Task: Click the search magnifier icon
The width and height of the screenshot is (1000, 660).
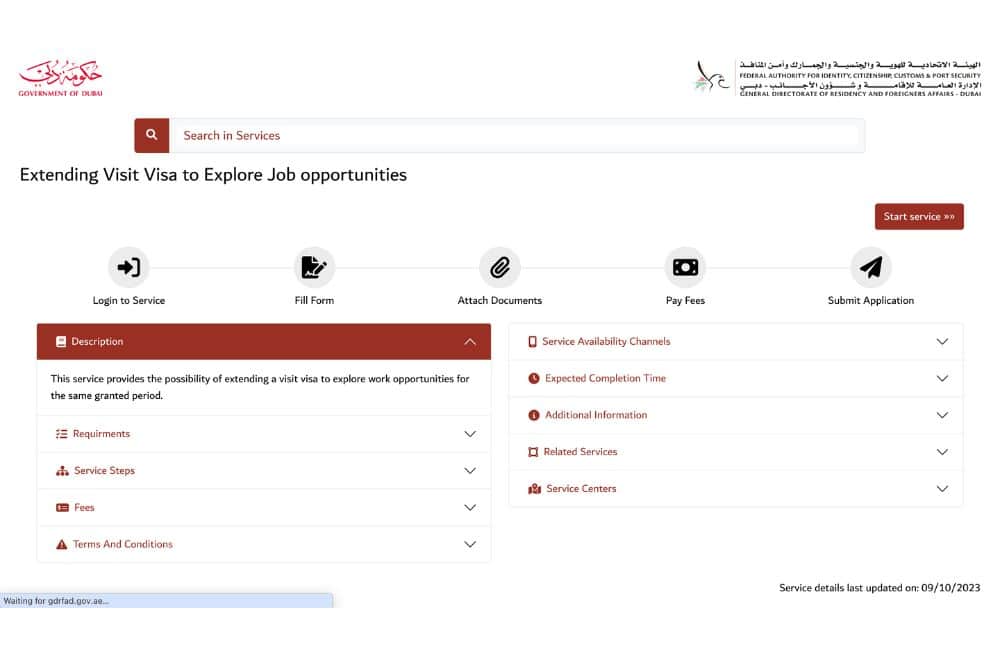Action: pos(151,134)
